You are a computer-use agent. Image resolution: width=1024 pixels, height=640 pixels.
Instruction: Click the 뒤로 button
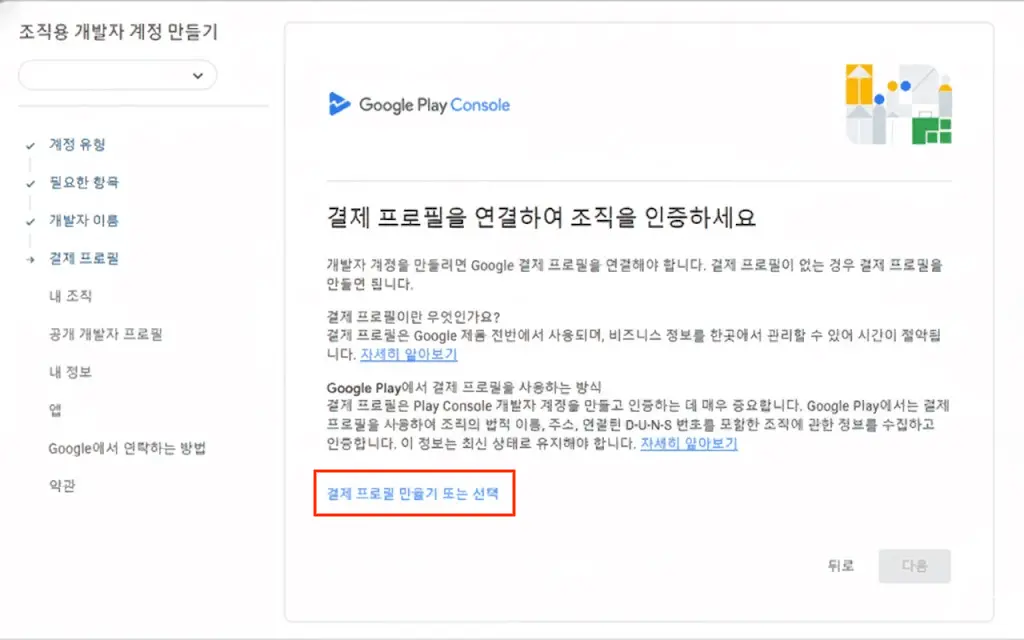point(840,566)
